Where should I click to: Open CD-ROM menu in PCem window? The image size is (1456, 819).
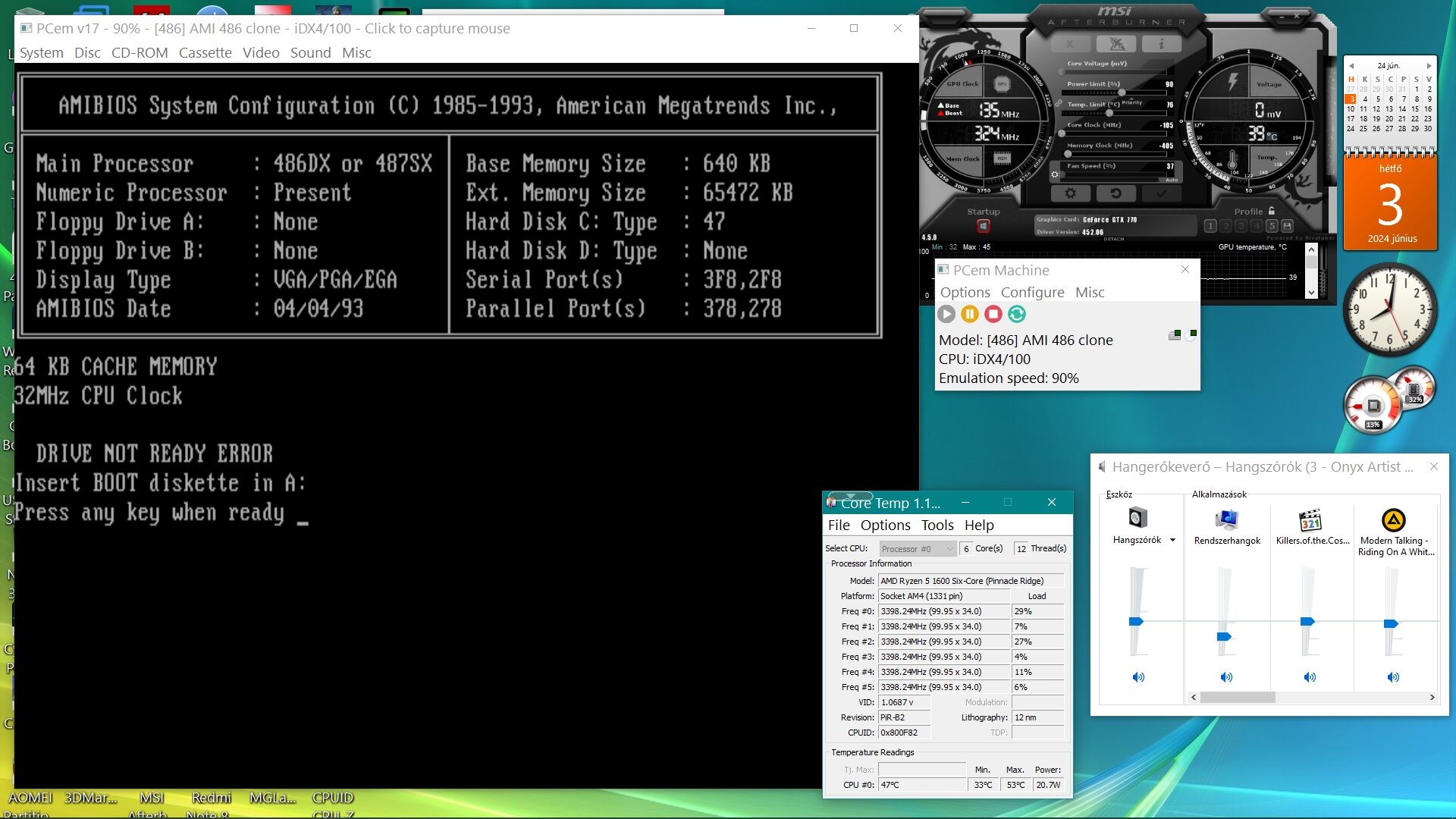(x=140, y=52)
